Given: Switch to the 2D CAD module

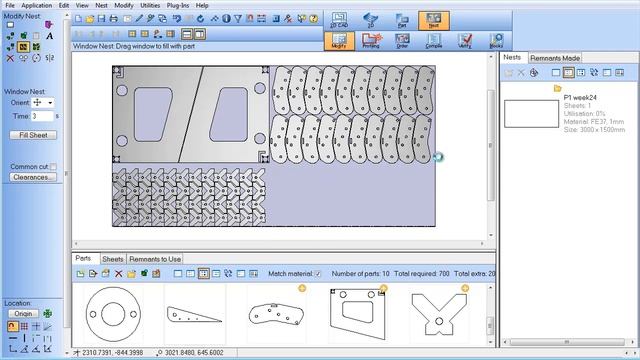Looking at the screenshot, I should pos(339,20).
